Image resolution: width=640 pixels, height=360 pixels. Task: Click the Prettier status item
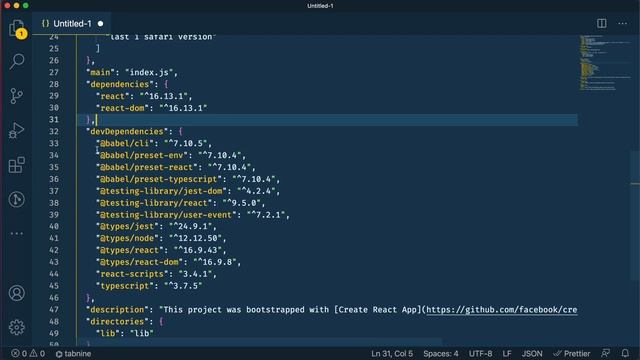click(571, 353)
